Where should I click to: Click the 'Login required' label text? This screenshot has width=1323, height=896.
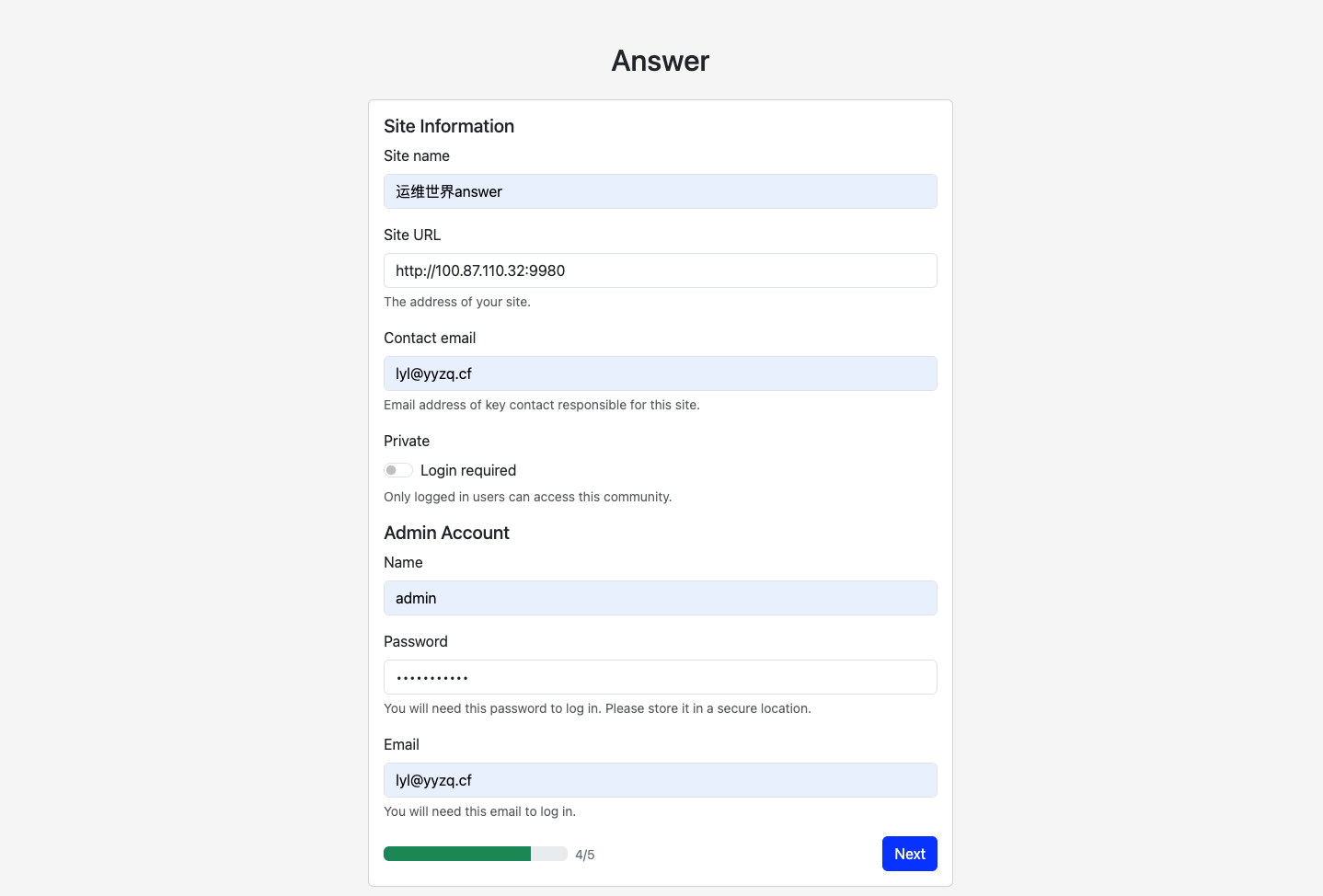click(467, 470)
